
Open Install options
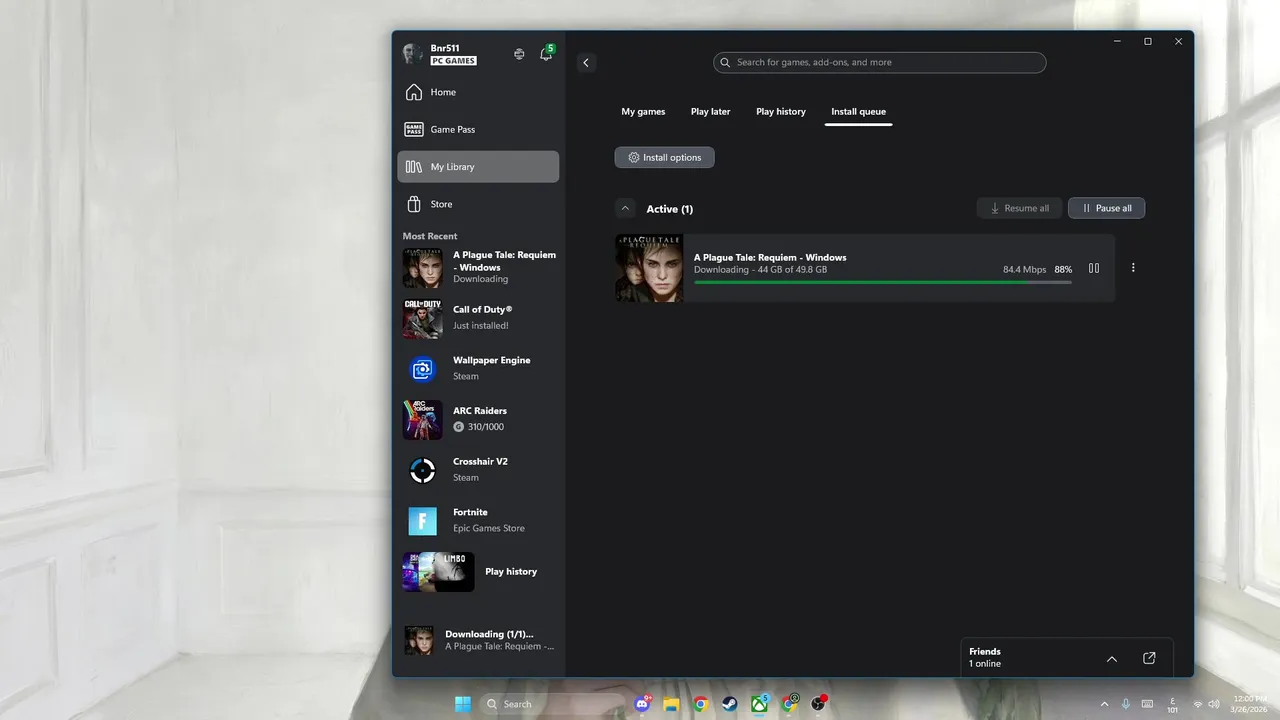click(664, 157)
